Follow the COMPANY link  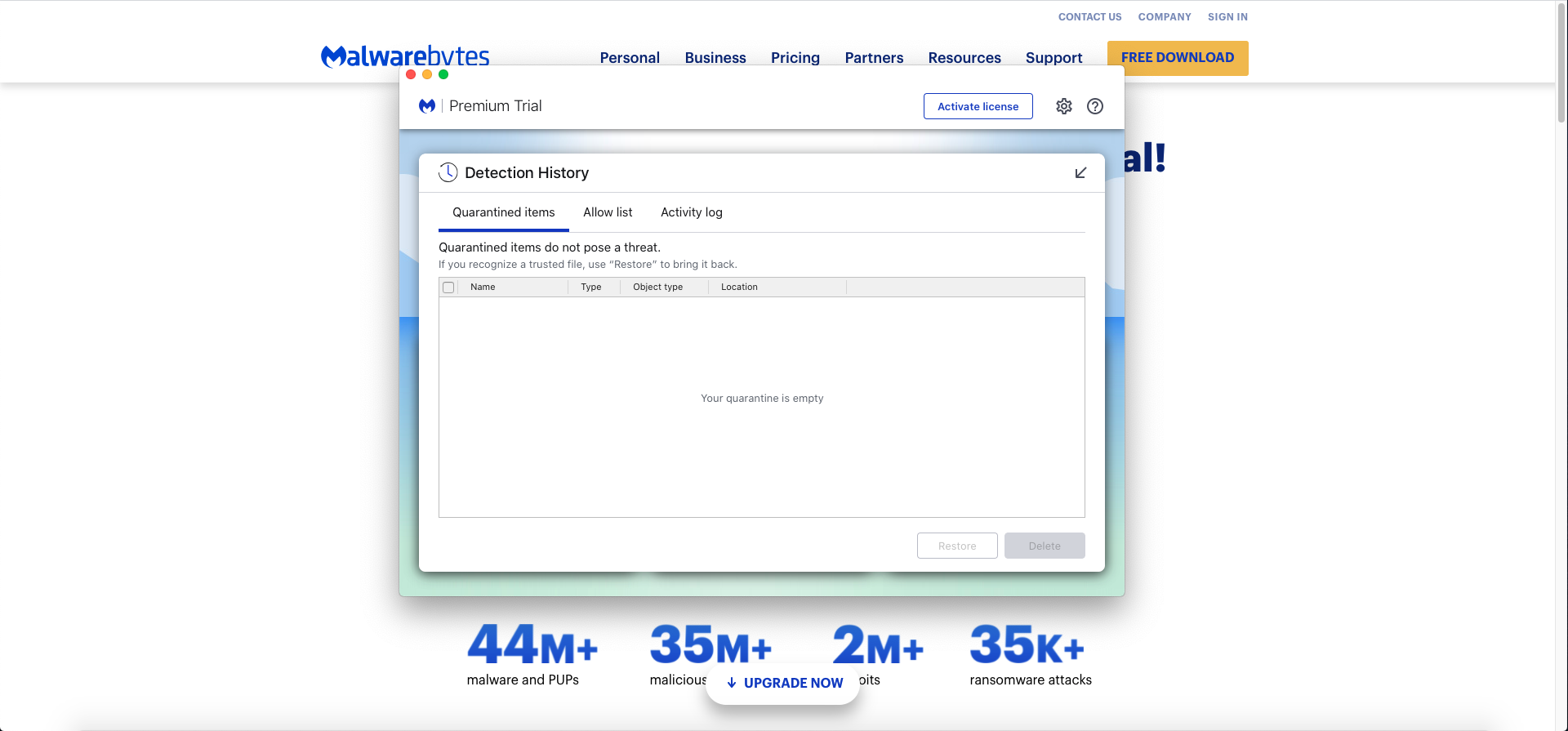[1165, 17]
